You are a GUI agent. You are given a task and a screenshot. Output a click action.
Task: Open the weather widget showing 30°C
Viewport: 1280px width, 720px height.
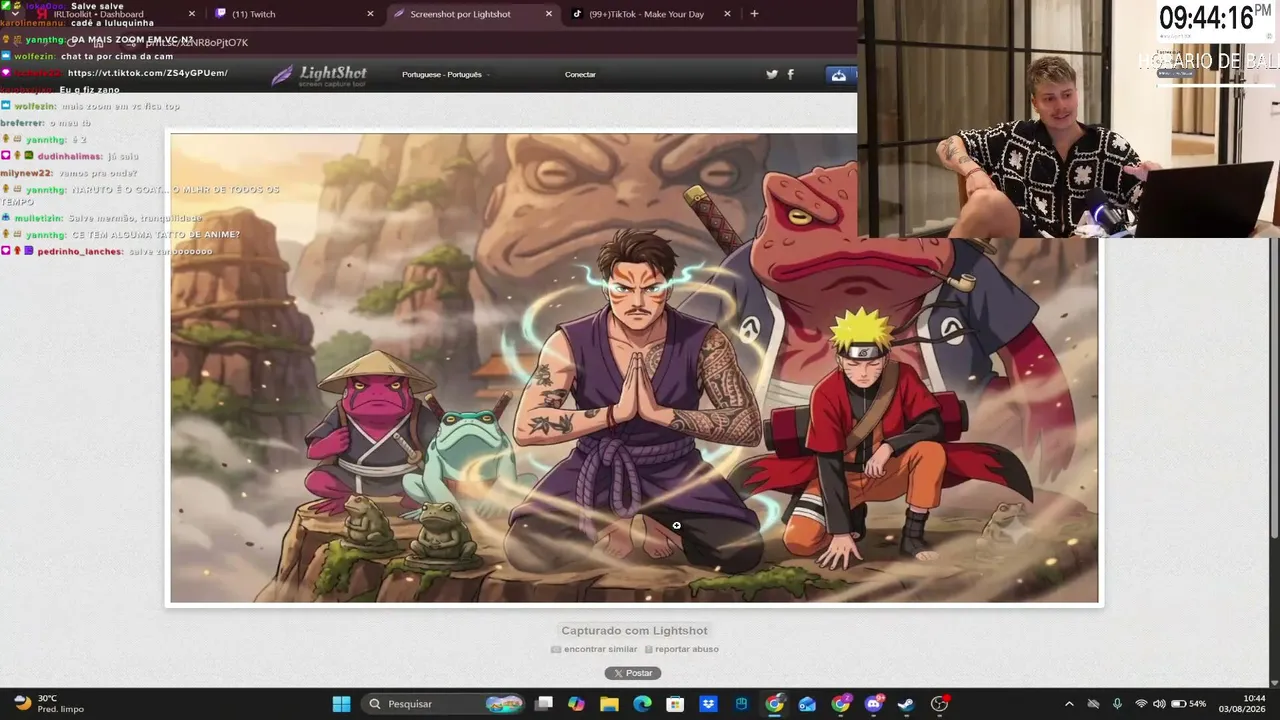click(x=48, y=704)
